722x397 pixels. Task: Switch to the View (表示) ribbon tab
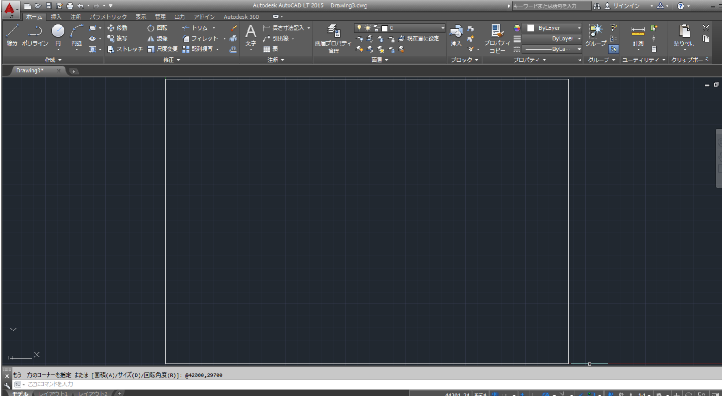point(140,17)
